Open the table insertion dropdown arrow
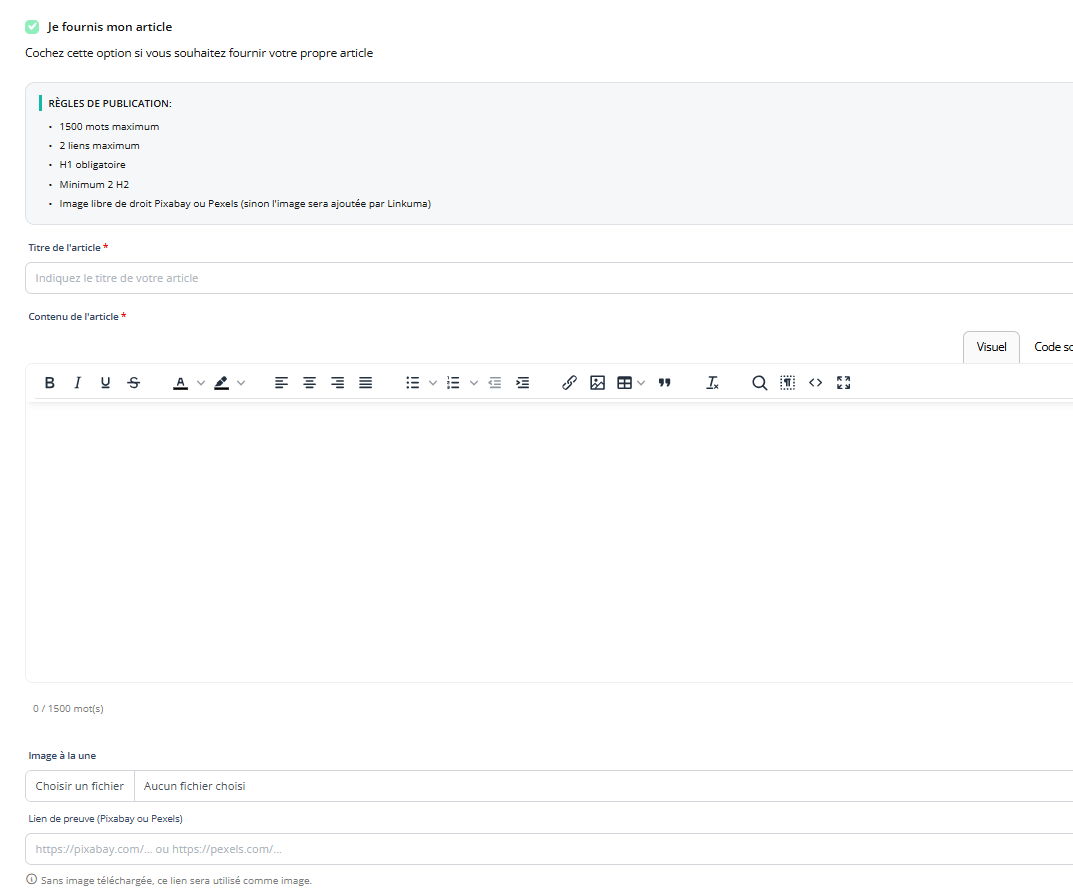This screenshot has width=1073, height=891. click(x=641, y=383)
